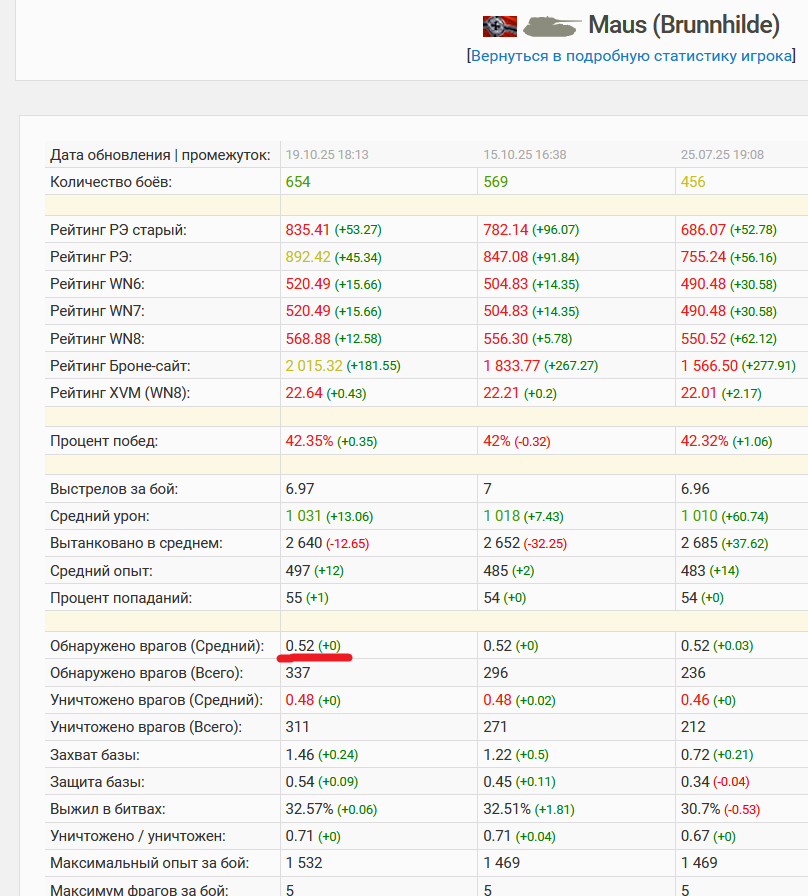Viewport: 808px width, 896px height.
Task: Select the 25.07.25 19:08 date column header
Action: [722, 155]
